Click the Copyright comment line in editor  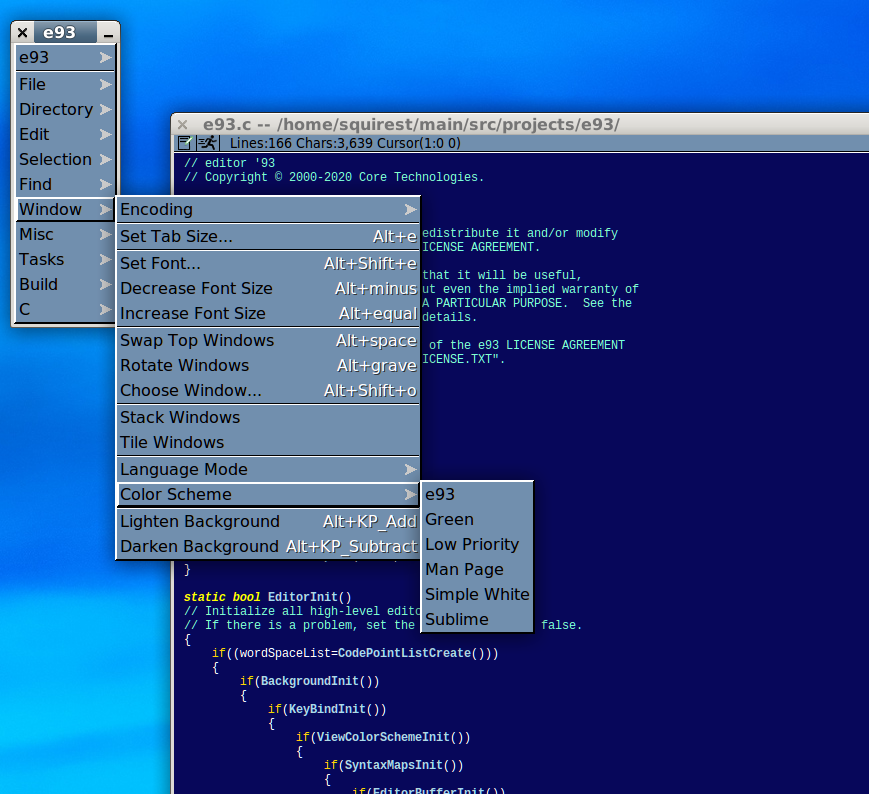point(334,177)
